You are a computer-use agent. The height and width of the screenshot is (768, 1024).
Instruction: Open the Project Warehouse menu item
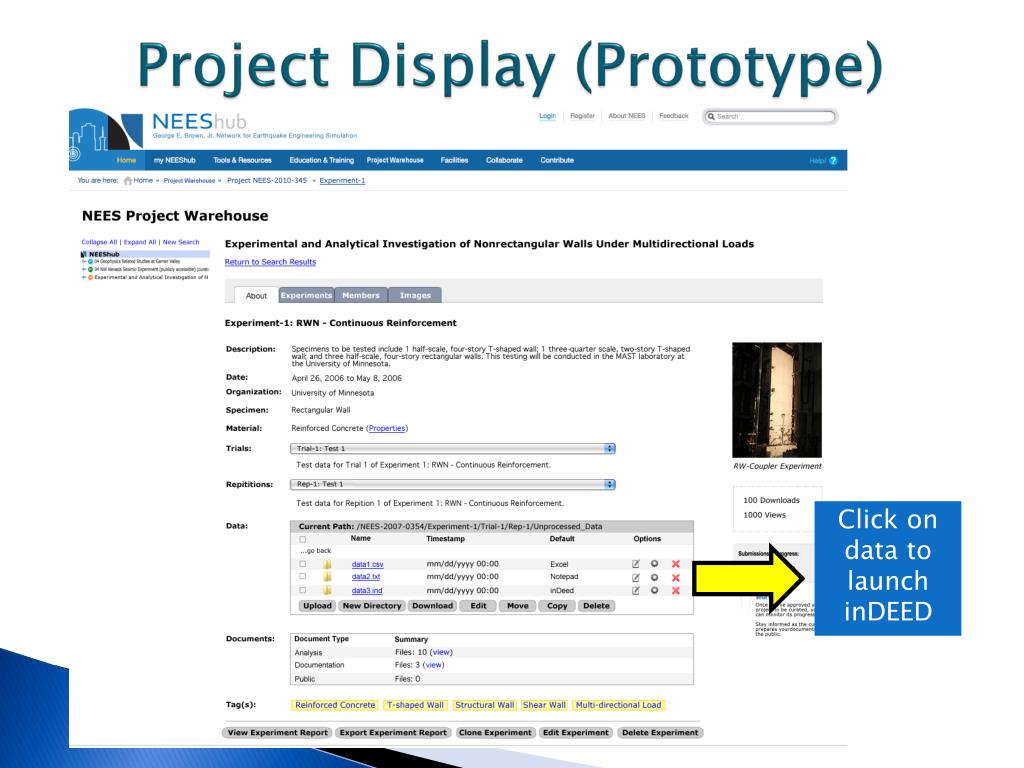tap(395, 160)
